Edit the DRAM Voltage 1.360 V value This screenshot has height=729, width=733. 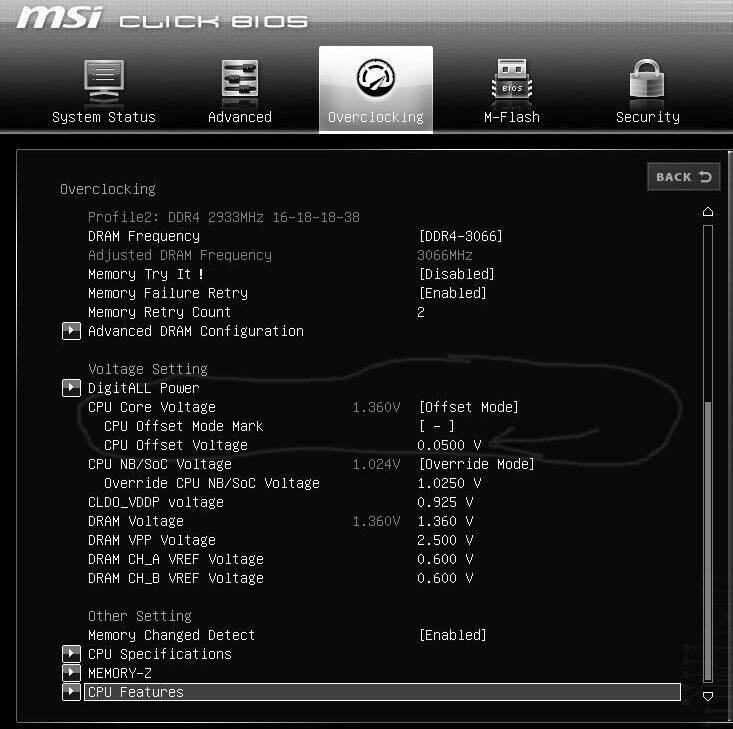tap(445, 521)
